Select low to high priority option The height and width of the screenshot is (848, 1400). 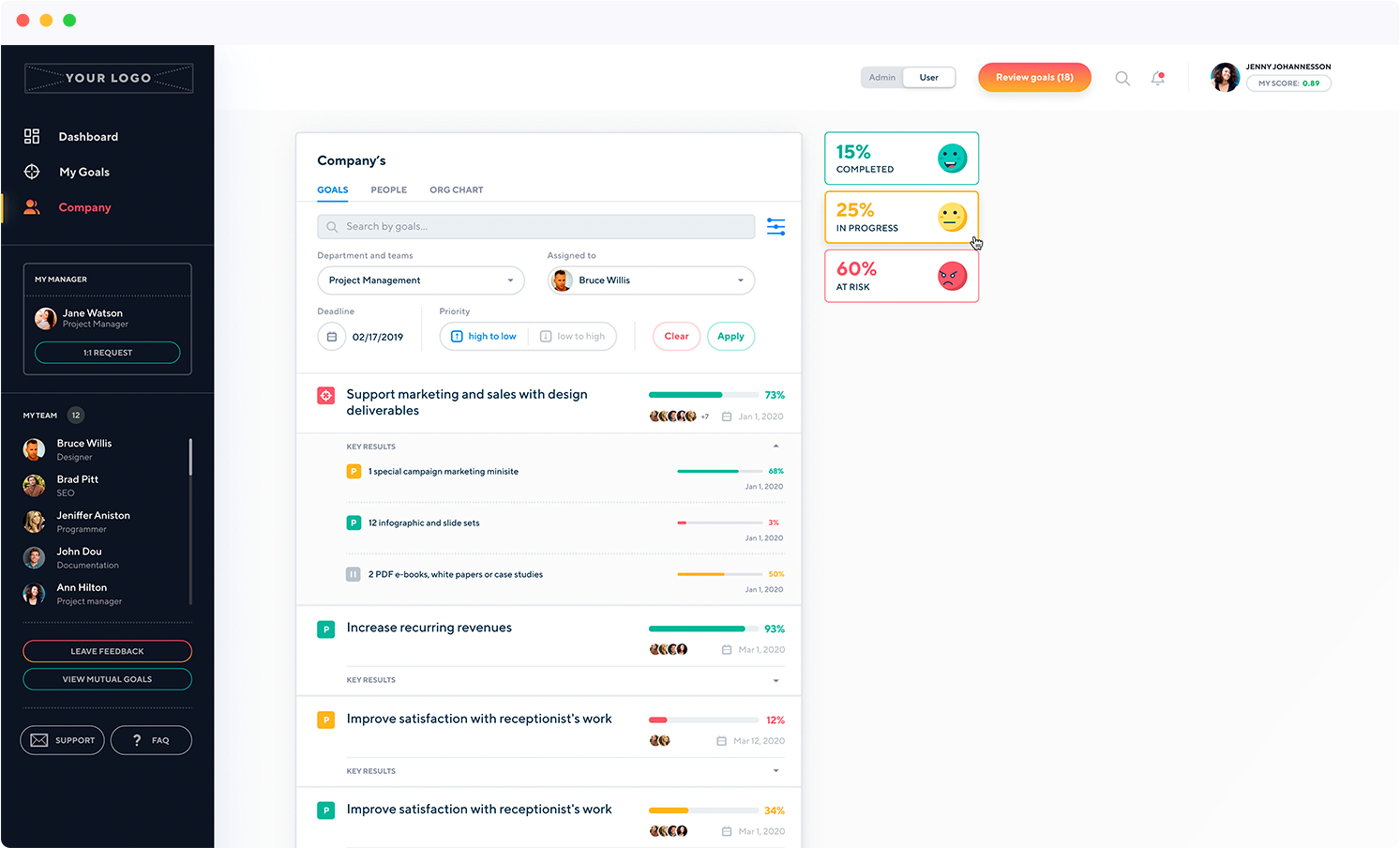tap(573, 337)
